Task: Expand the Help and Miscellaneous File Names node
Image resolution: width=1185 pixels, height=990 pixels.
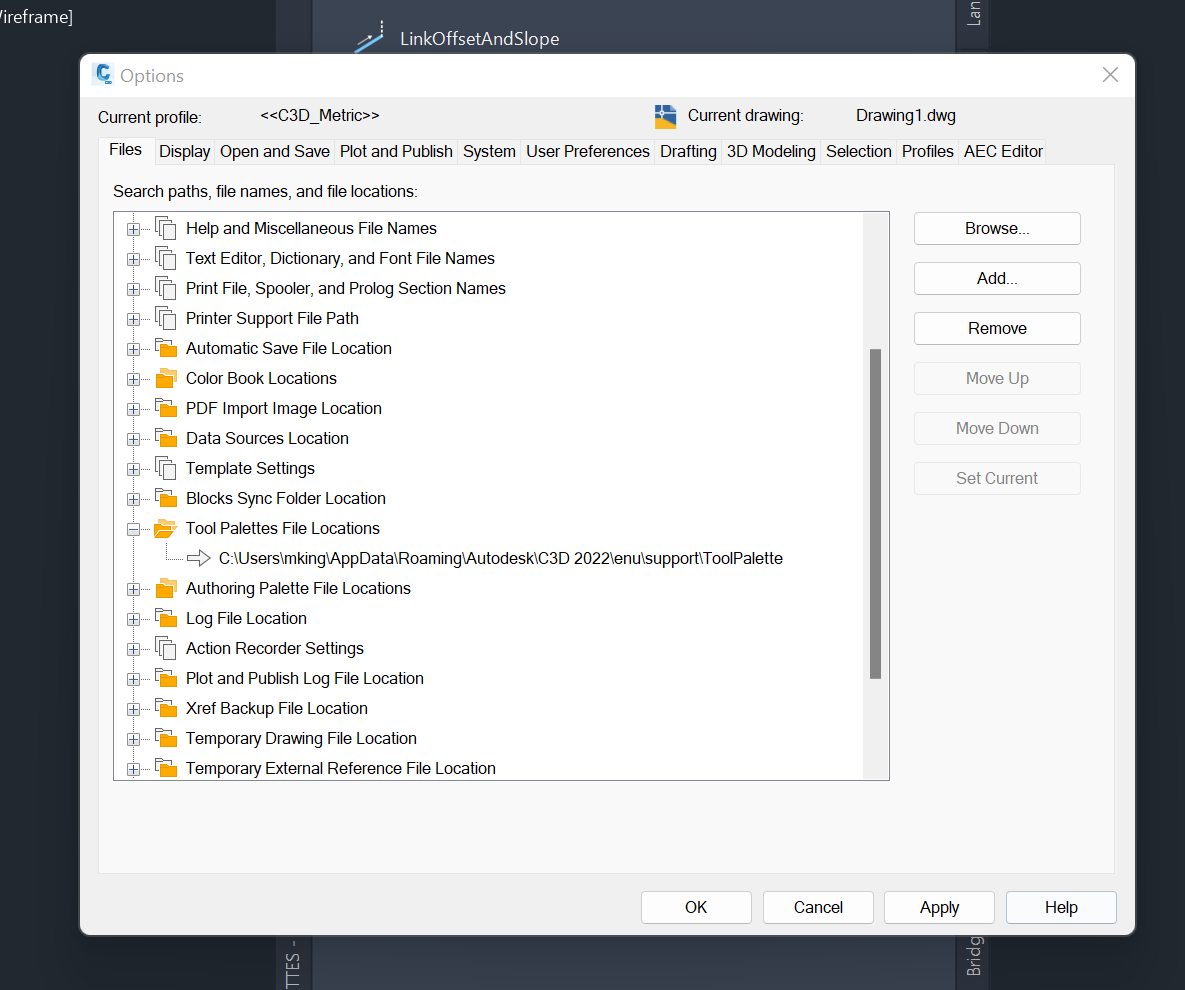Action: point(134,228)
